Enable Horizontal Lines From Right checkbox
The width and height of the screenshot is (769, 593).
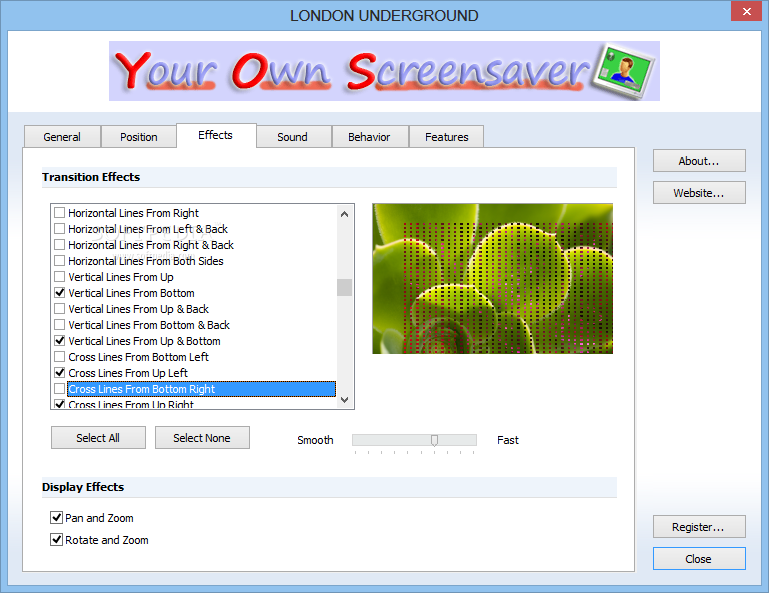click(x=59, y=213)
